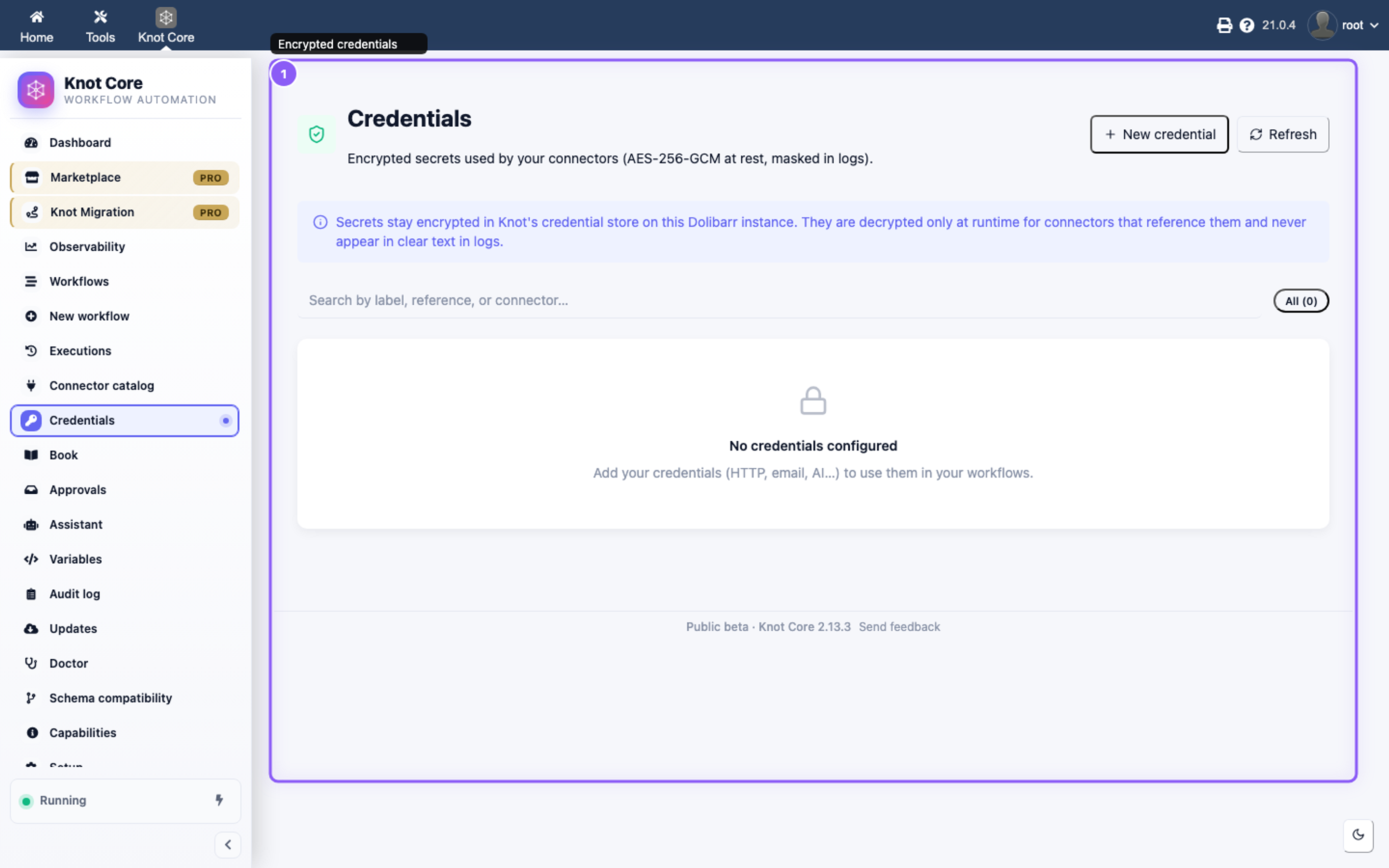Image resolution: width=1389 pixels, height=868 pixels.
Task: Select the All (0) filter pill
Action: pos(1301,301)
